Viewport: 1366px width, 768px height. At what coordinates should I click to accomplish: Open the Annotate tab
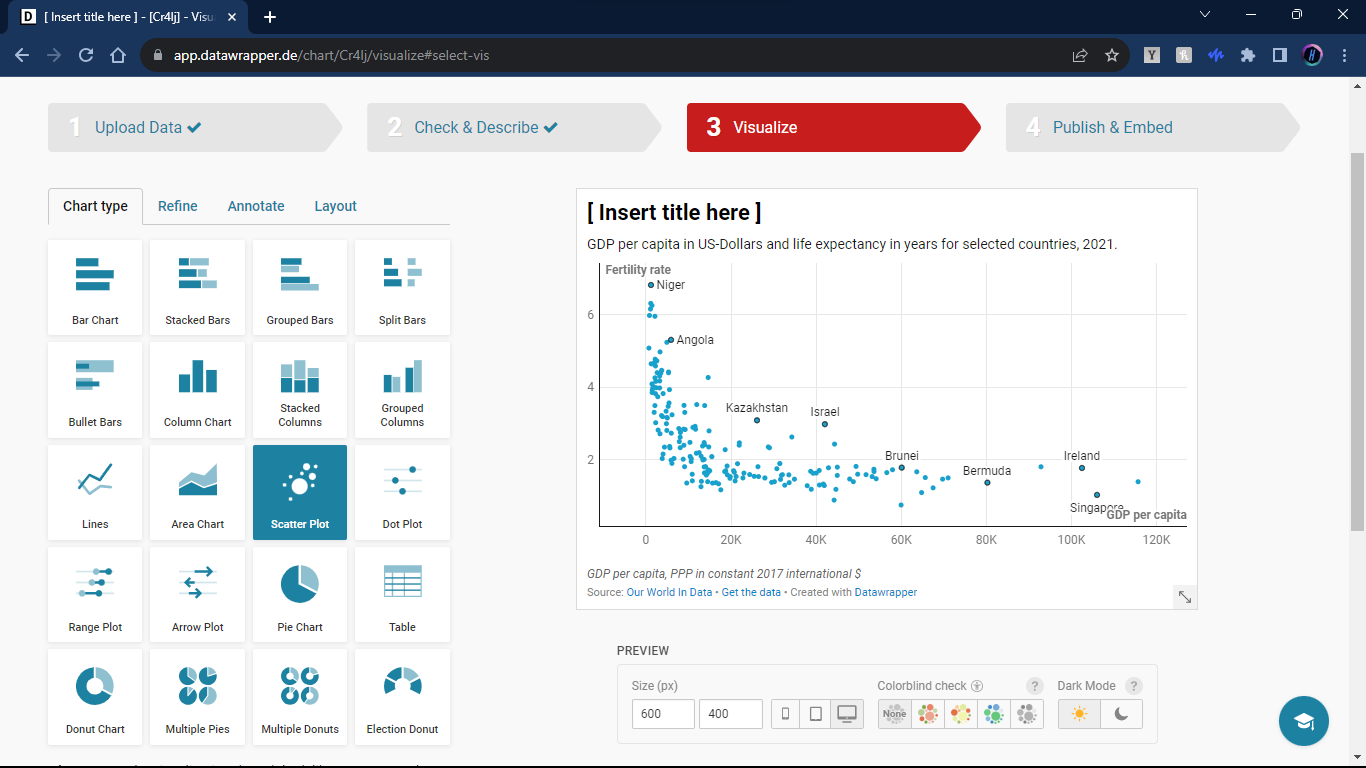coord(256,206)
